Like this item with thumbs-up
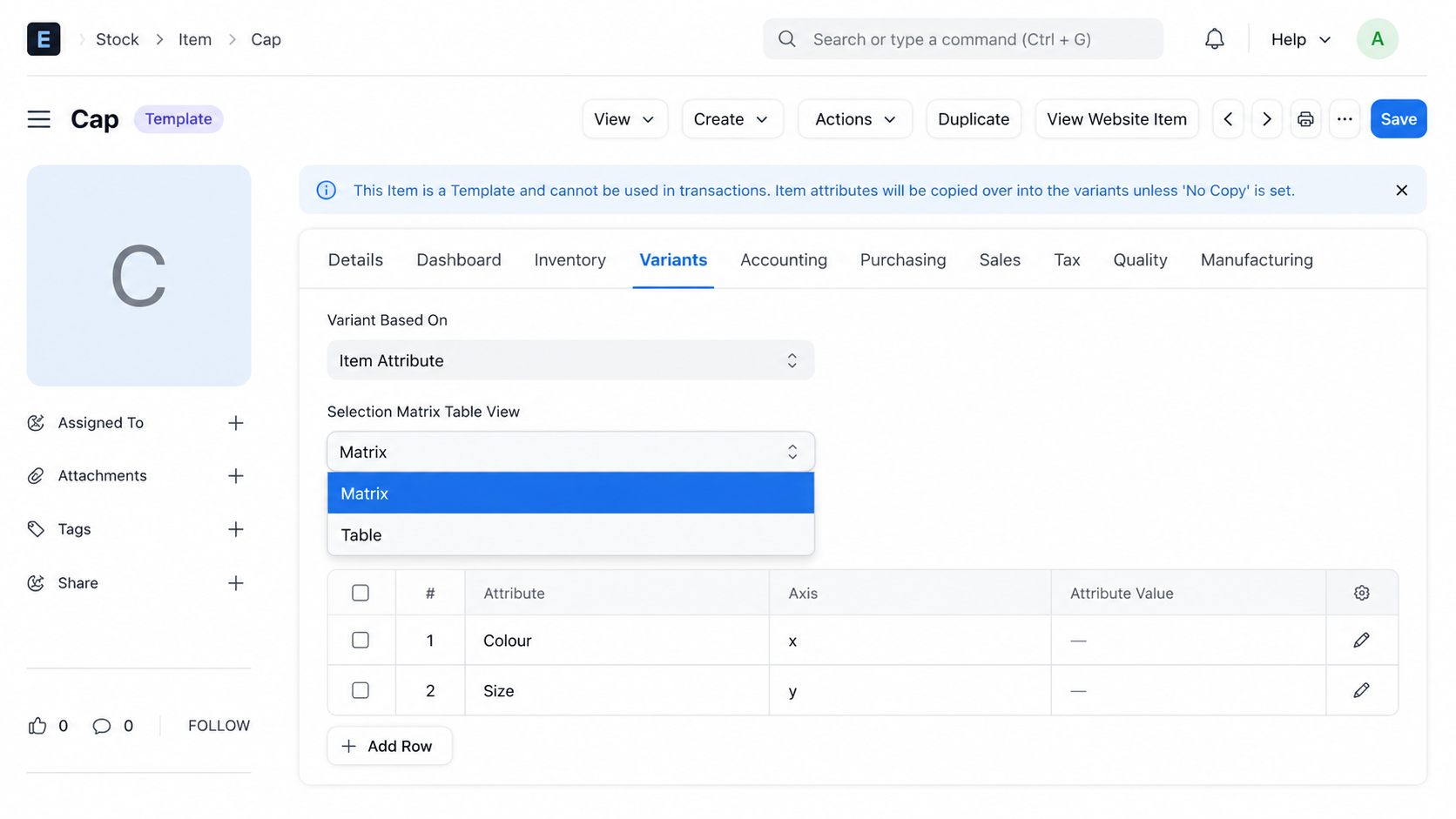1456x819 pixels. 37,726
